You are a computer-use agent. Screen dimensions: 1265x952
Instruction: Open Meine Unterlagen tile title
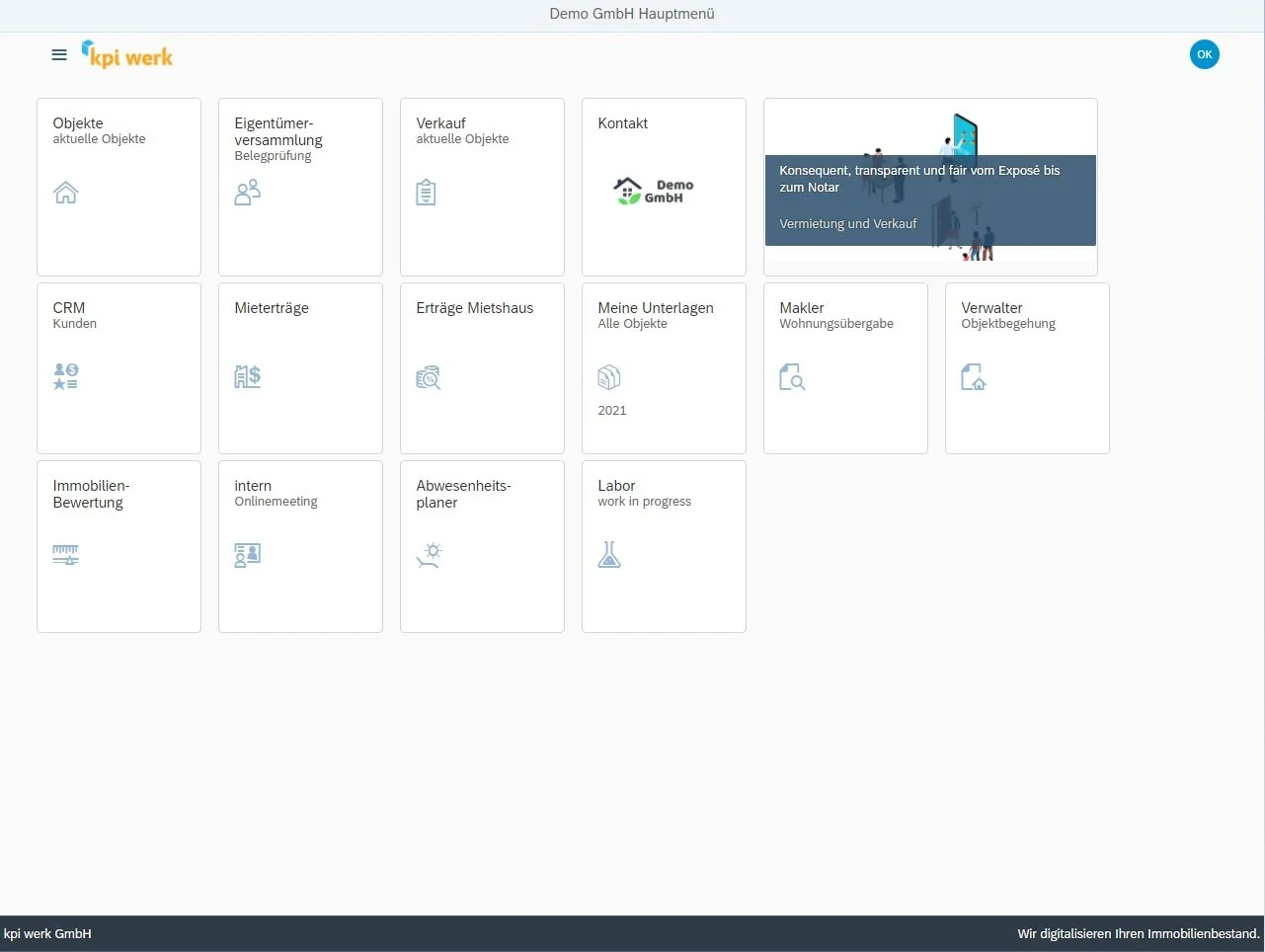[x=656, y=308]
